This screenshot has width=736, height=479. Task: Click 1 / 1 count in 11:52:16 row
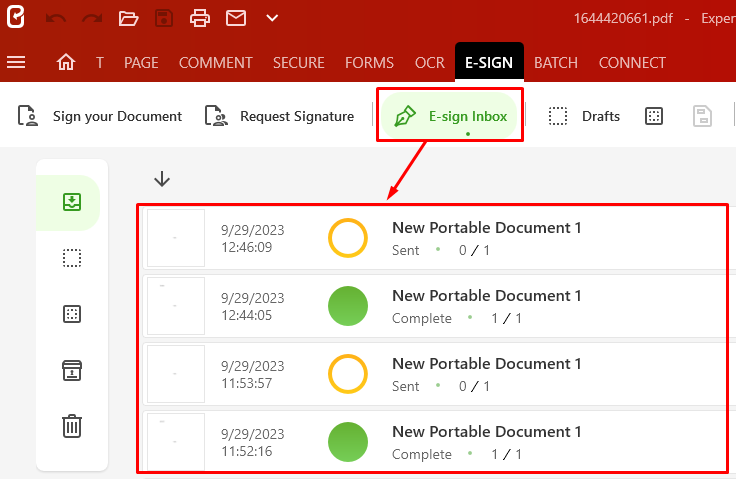[506, 455]
